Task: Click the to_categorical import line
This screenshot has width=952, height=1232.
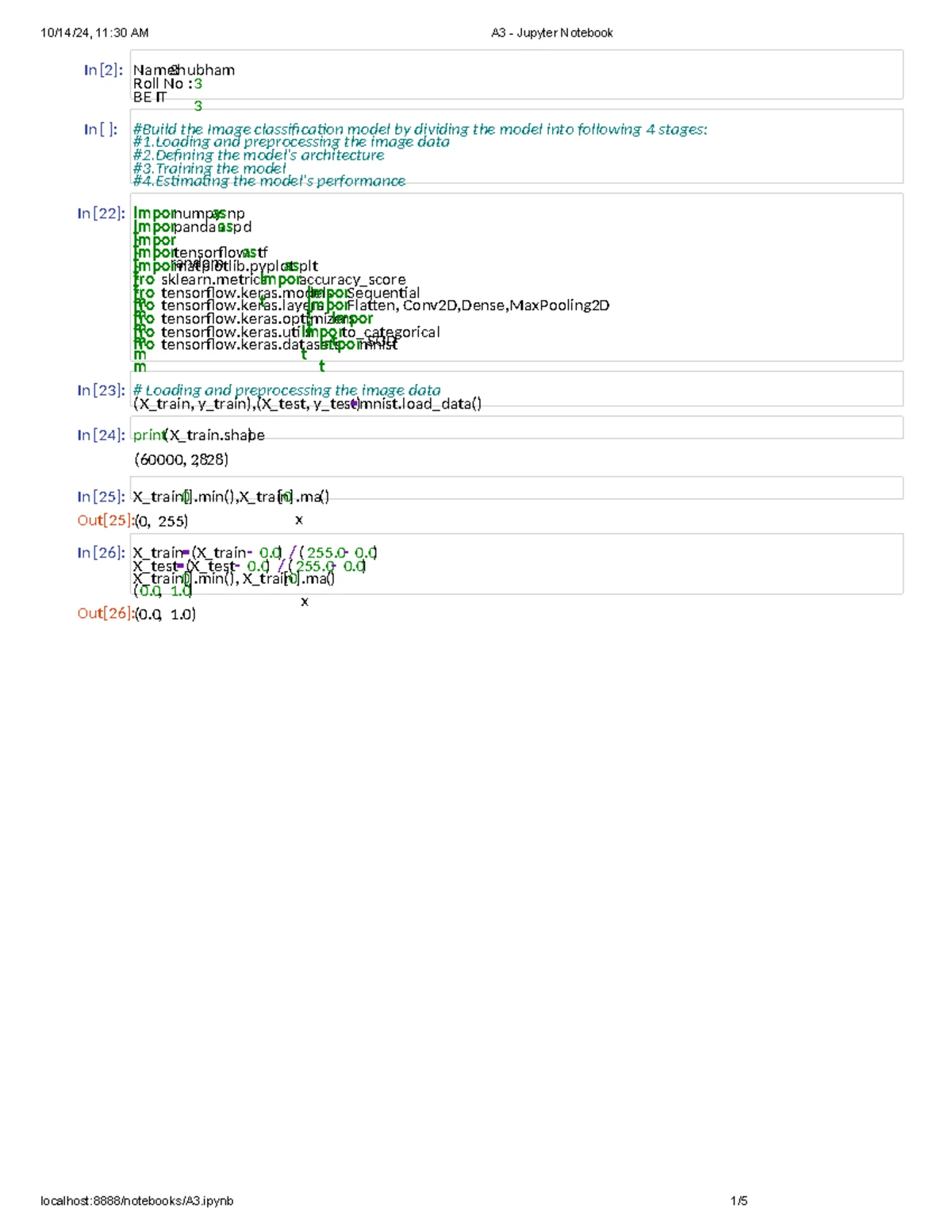Action: tap(286, 332)
